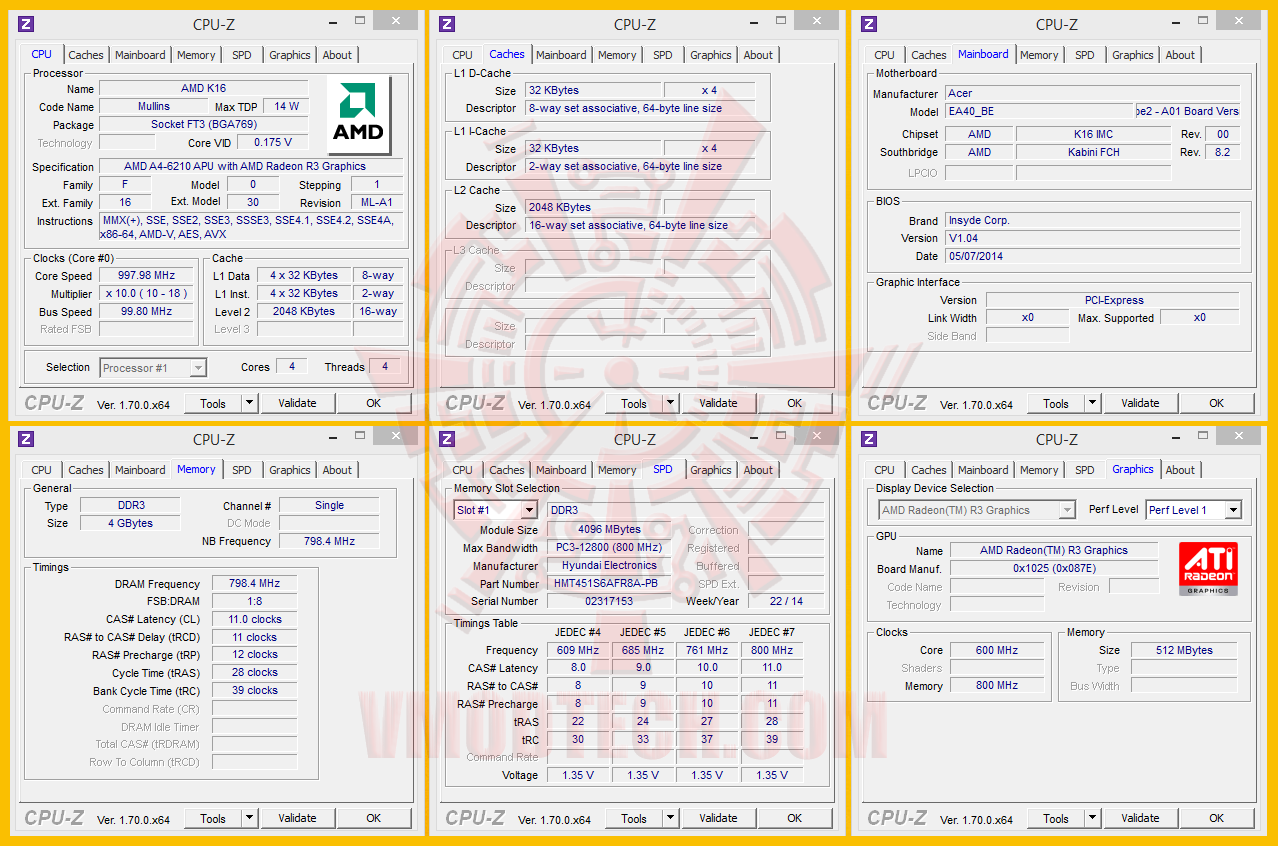Screen dimensions: 1278x846
Task: Click the Part Number HMT451S6AFR8A-PB
Action: 610,583
